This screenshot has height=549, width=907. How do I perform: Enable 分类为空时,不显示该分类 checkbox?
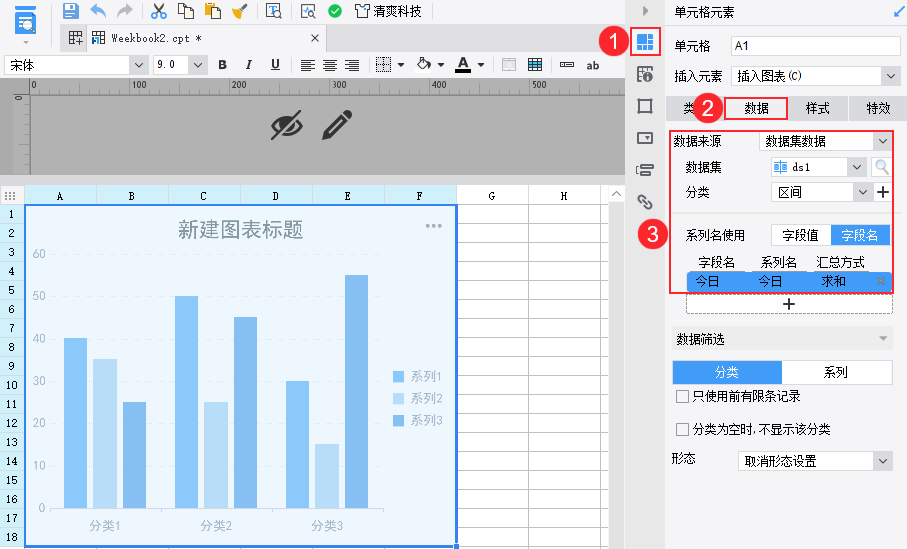[683, 429]
